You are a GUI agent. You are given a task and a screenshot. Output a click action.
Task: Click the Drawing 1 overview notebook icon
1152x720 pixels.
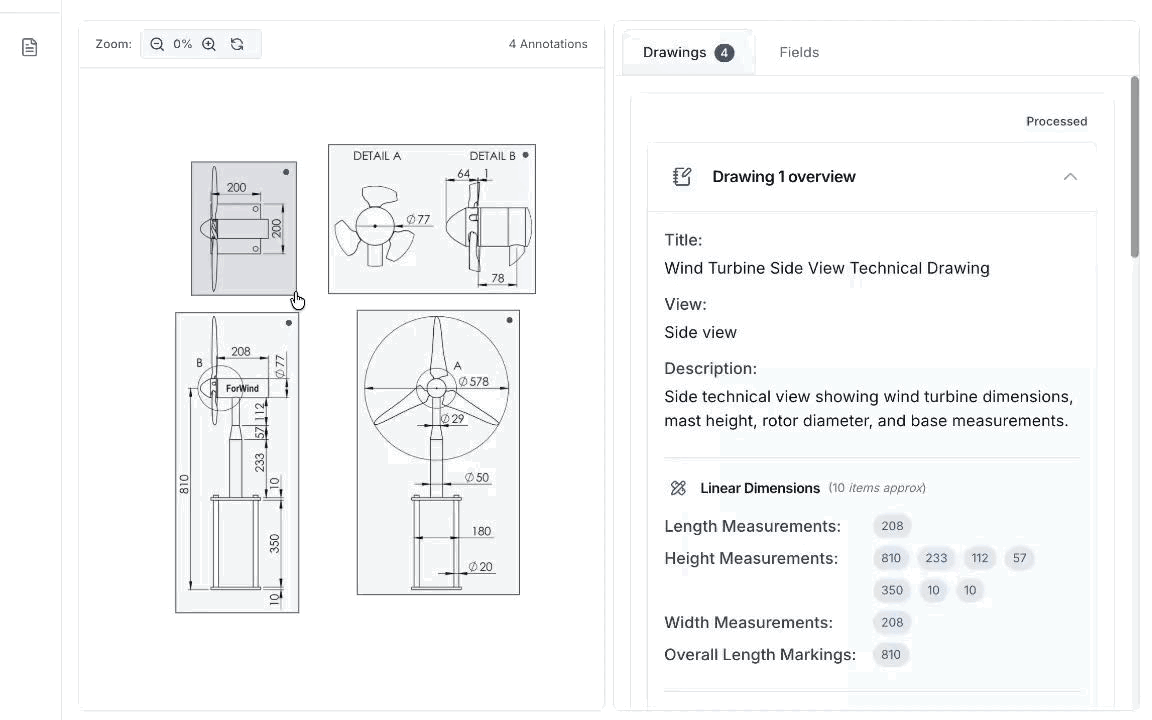[x=682, y=177]
